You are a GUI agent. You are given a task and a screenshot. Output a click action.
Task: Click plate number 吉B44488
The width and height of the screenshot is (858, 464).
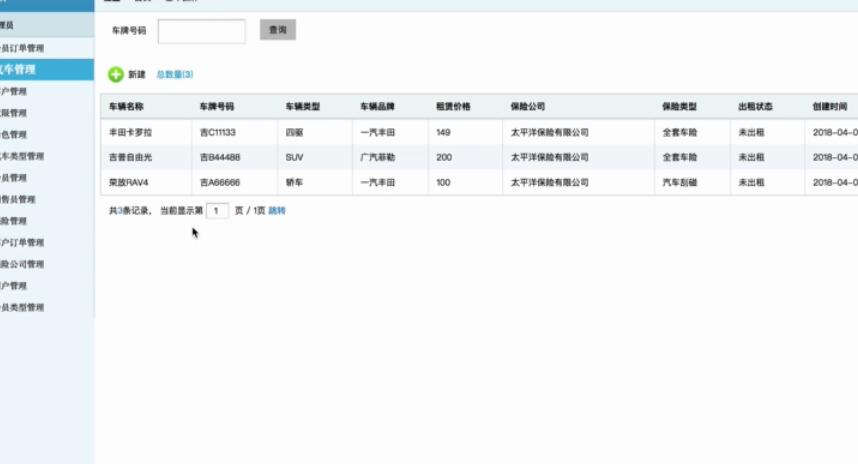tap(220, 158)
